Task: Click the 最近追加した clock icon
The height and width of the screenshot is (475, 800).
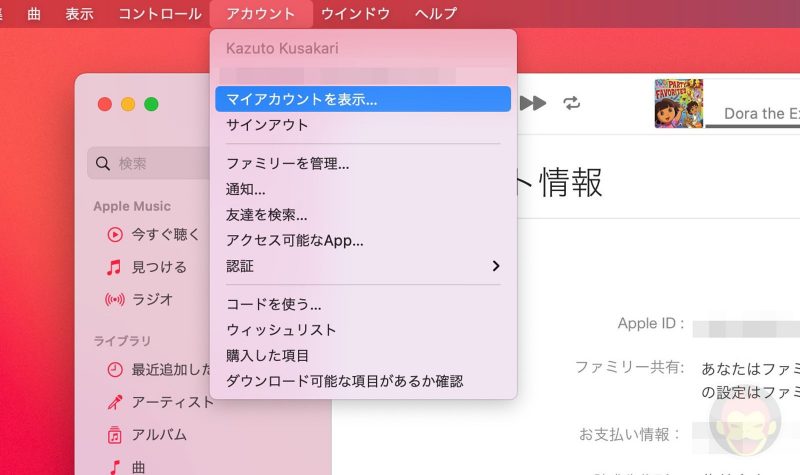Action: [115, 369]
